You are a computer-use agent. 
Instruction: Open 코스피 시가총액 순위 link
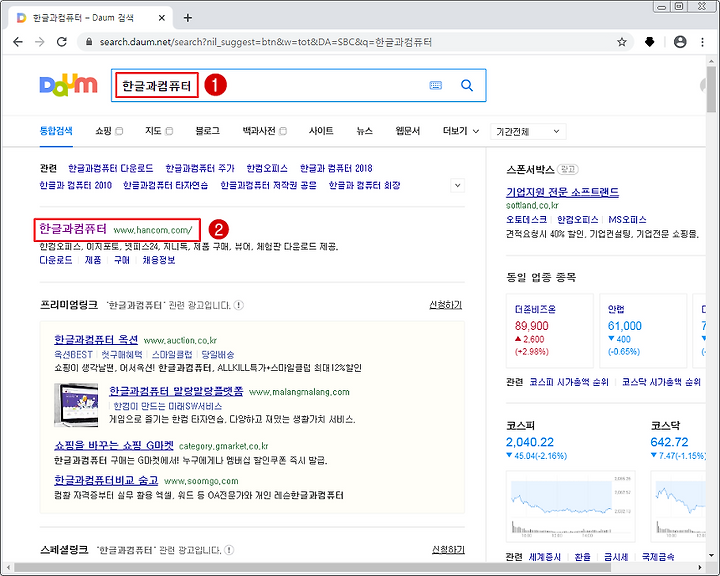pyautogui.click(x=569, y=382)
